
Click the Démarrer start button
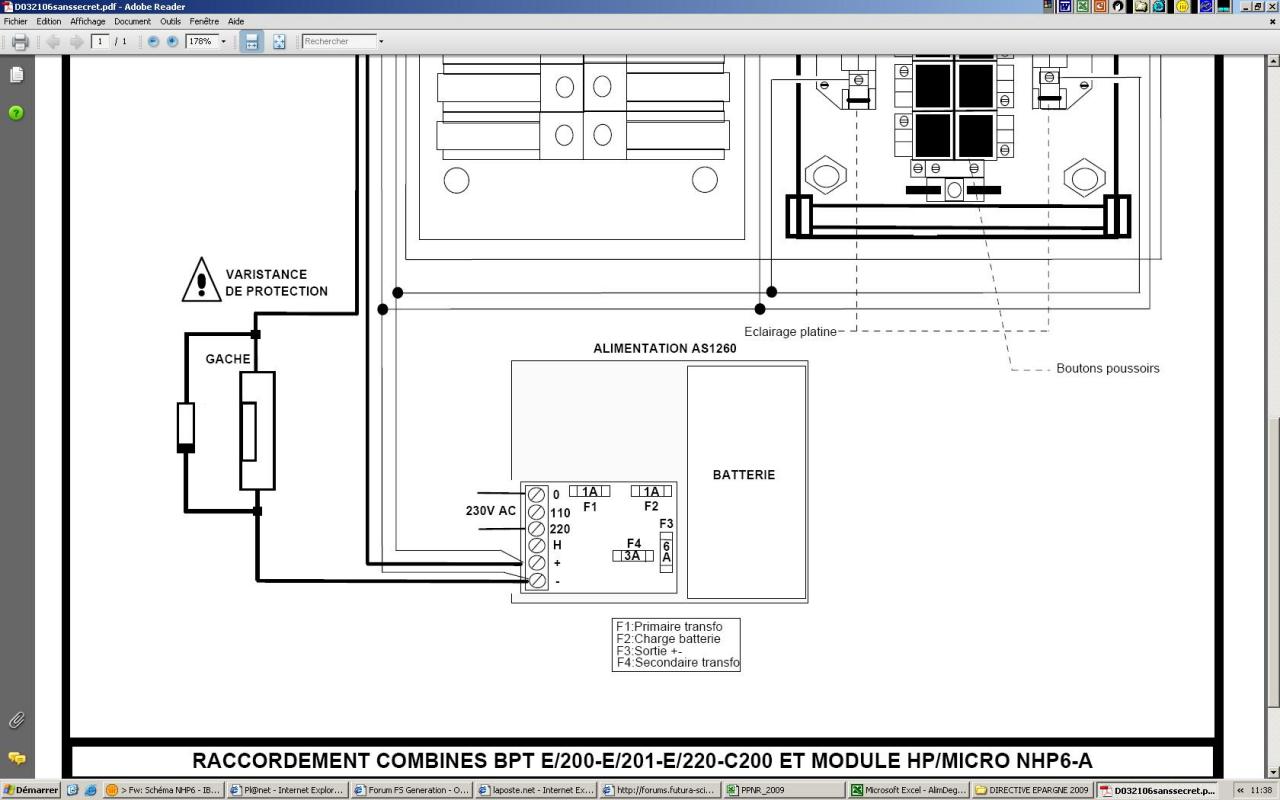click(x=30, y=790)
